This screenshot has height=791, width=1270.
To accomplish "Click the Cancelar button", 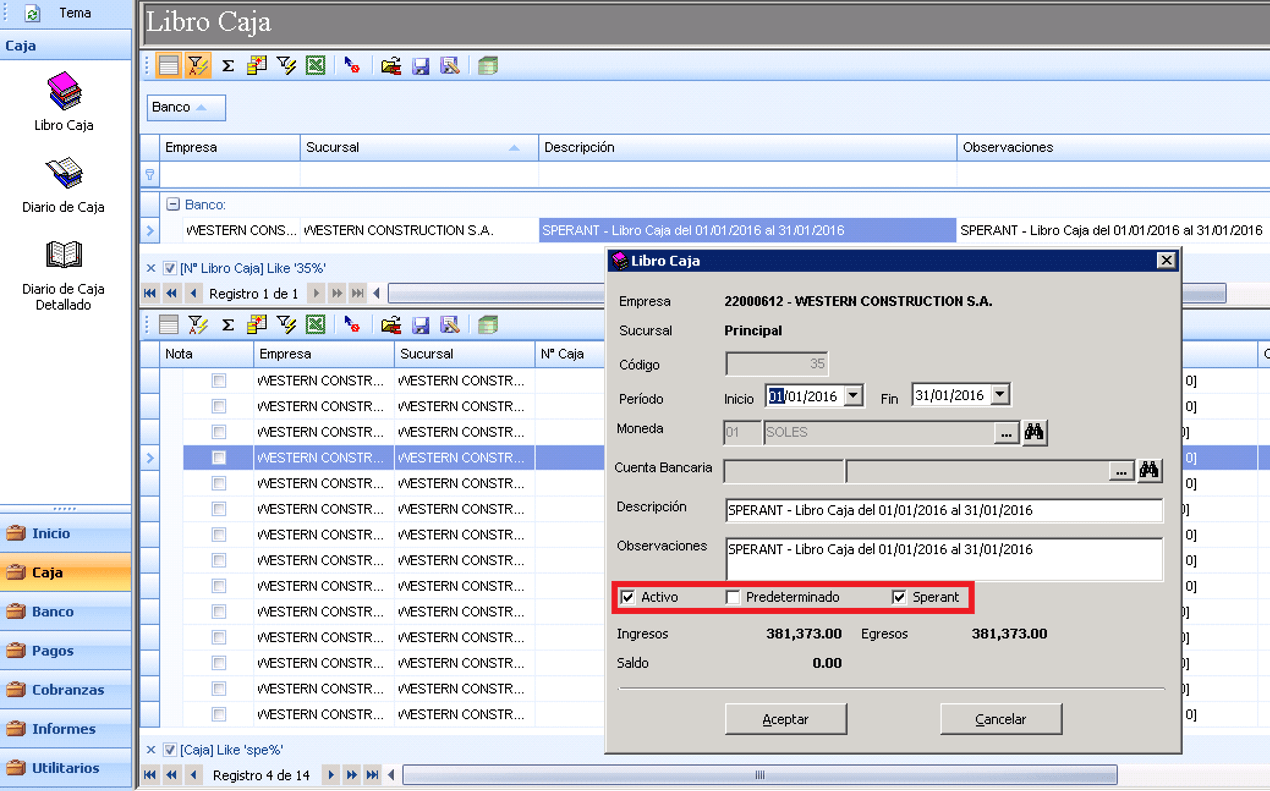I will pos(1001,719).
